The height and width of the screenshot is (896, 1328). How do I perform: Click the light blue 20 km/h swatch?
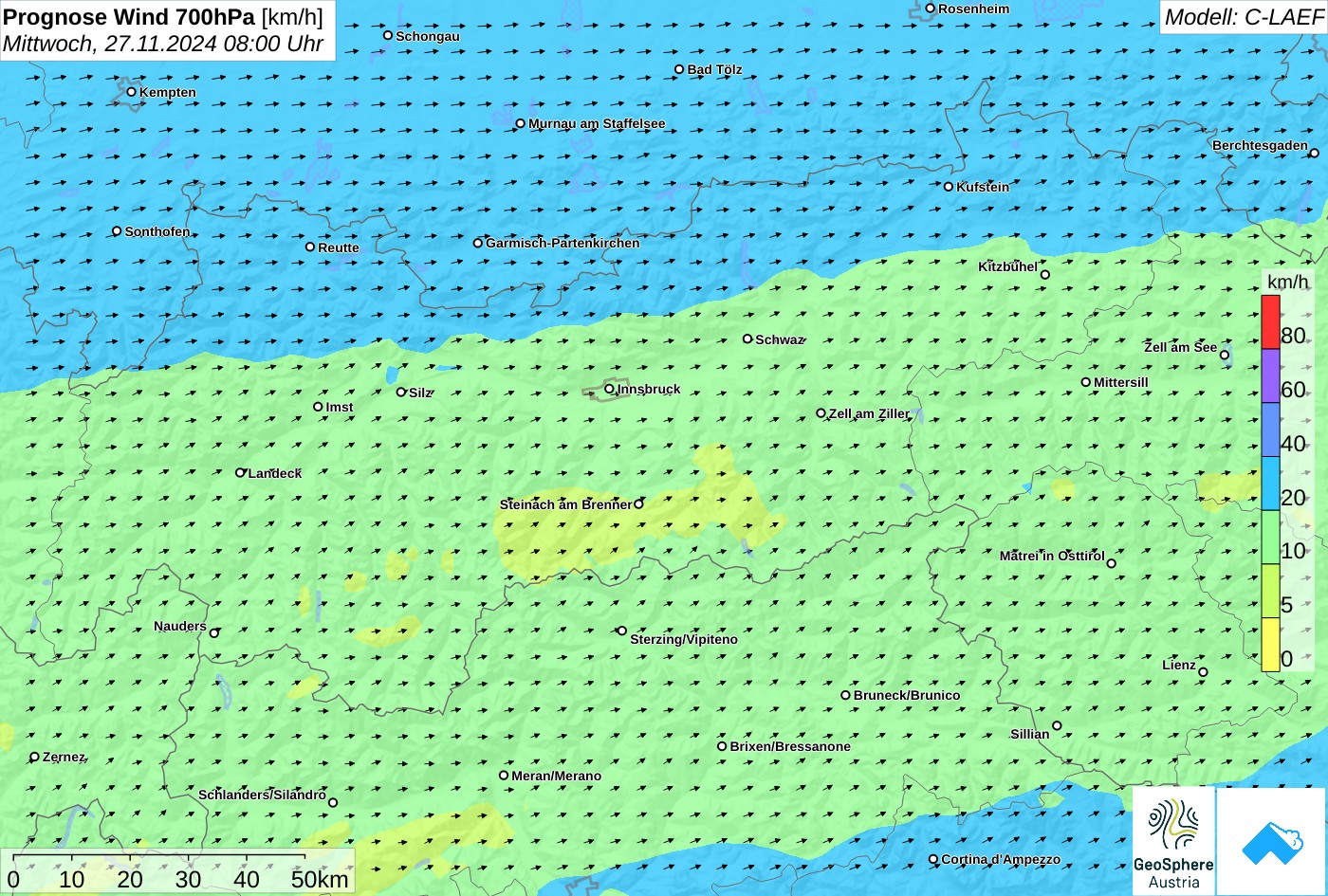tap(1270, 484)
